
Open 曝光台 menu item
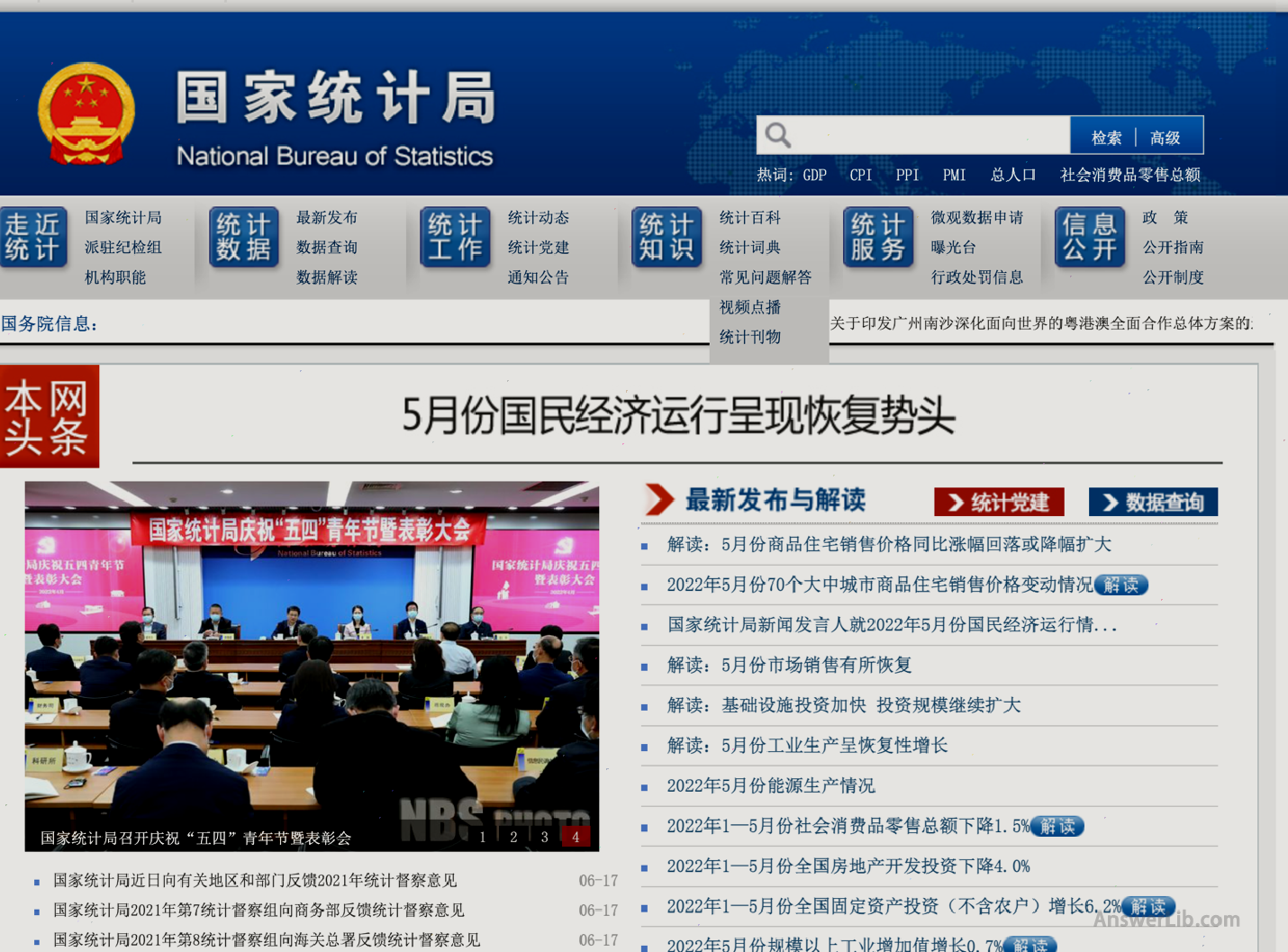point(954,247)
